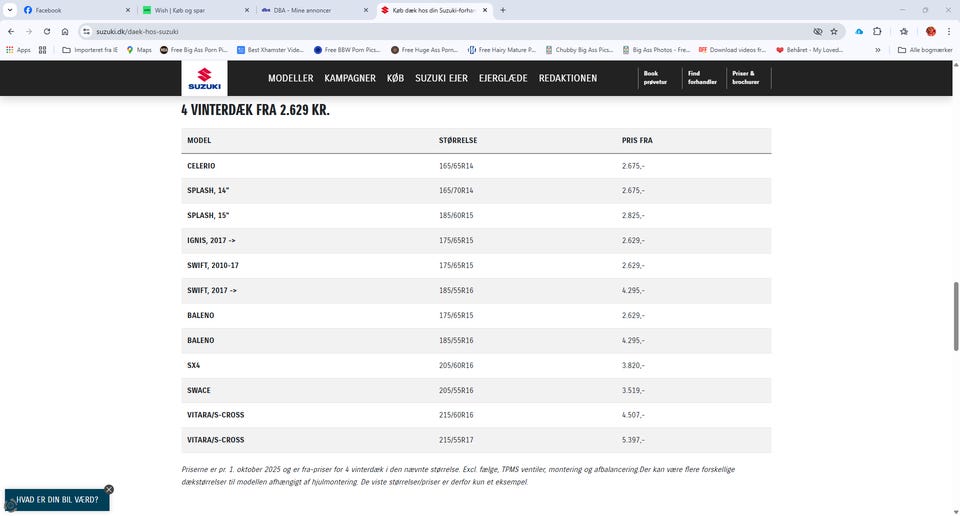The image size is (960, 516).
Task: Click tab groups grid icon in bookmarks bar
Action: click(x=42, y=50)
